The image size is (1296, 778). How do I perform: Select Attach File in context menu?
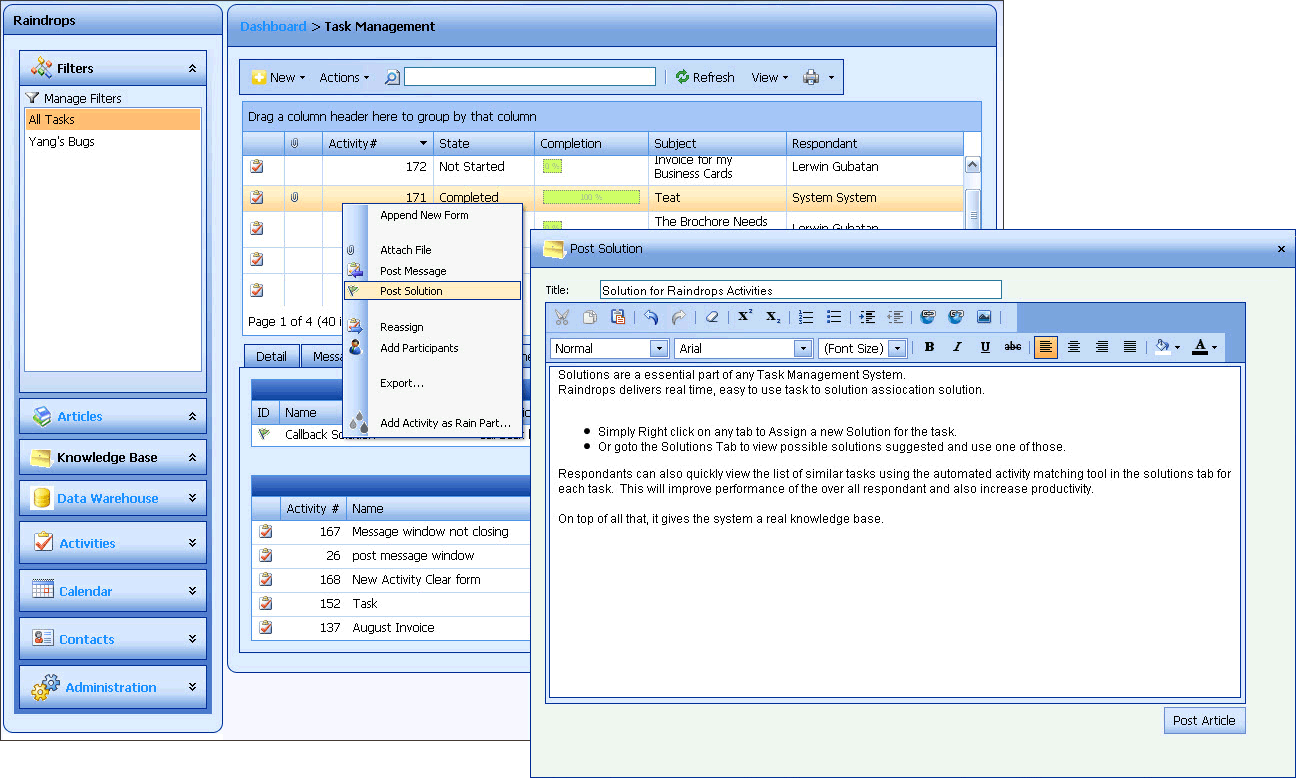tap(406, 250)
